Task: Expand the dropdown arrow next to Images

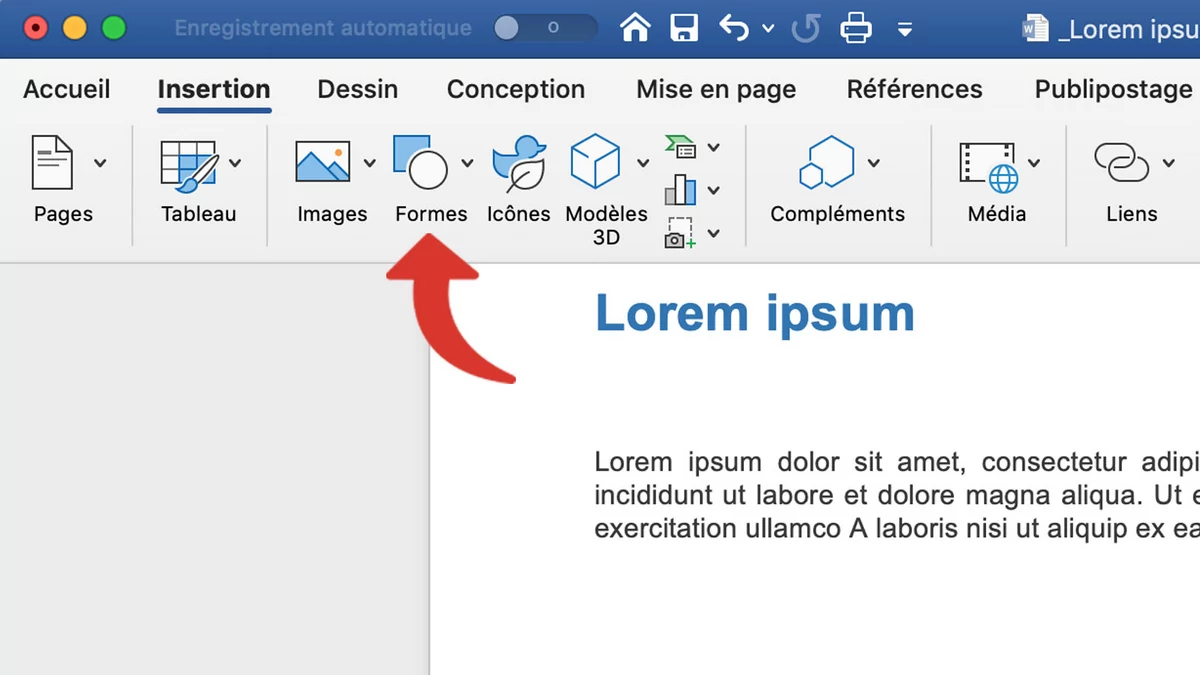Action: pyautogui.click(x=369, y=163)
